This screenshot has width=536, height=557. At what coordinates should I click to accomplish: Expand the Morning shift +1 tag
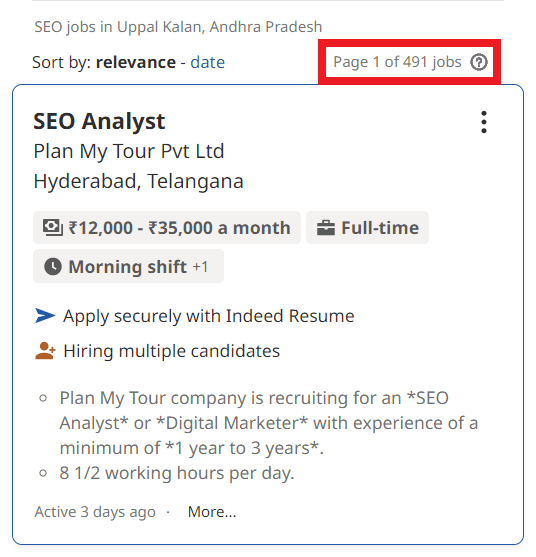(128, 266)
